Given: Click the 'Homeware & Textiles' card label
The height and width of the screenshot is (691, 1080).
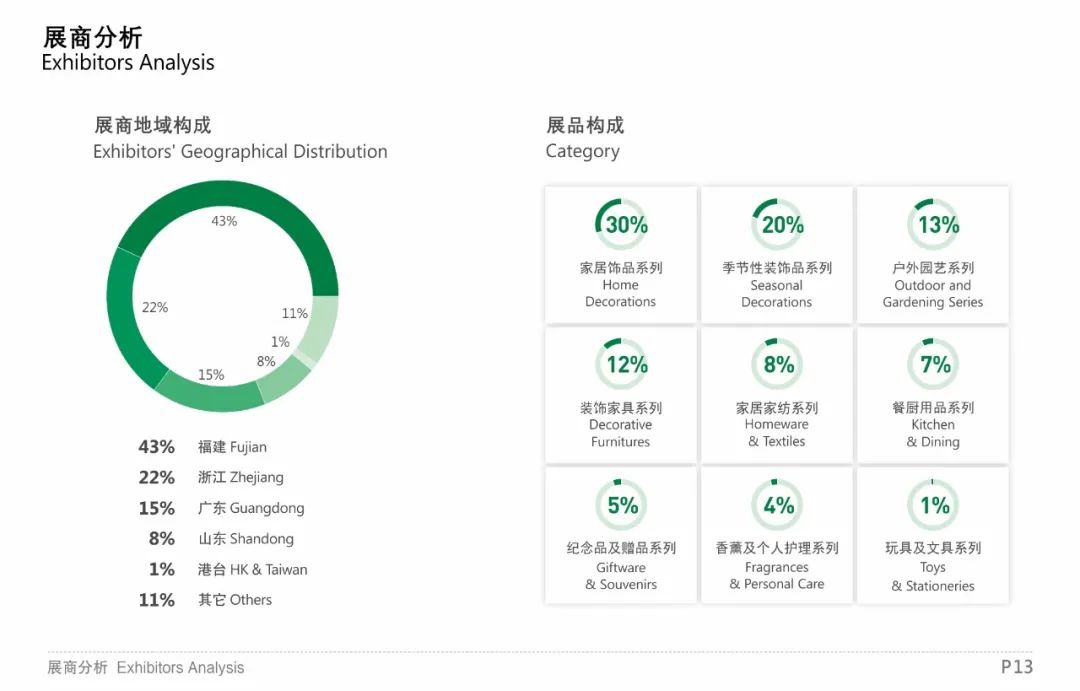Looking at the screenshot, I should pos(776,433).
